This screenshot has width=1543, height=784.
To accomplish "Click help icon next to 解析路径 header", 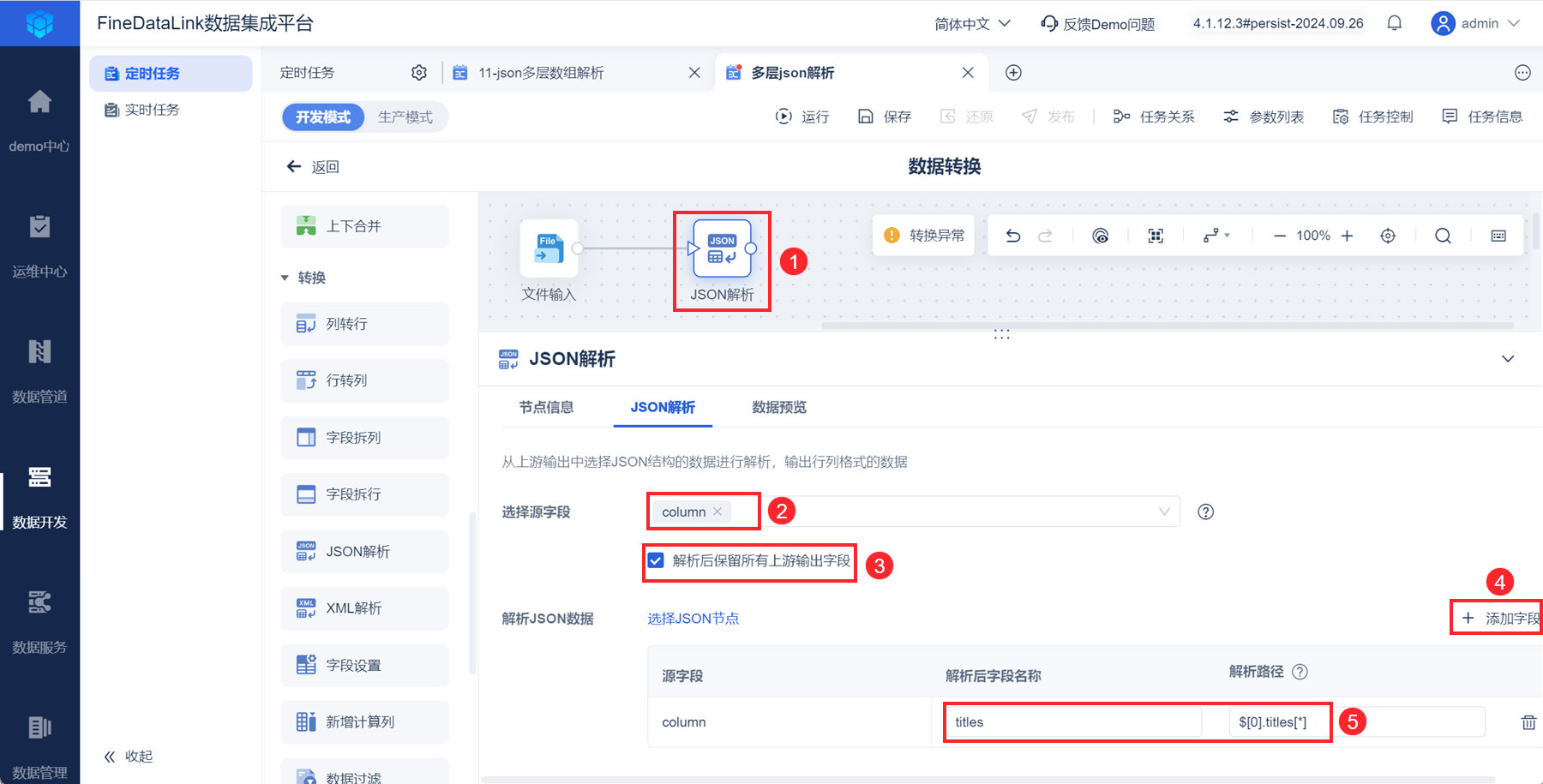I will [1300, 672].
